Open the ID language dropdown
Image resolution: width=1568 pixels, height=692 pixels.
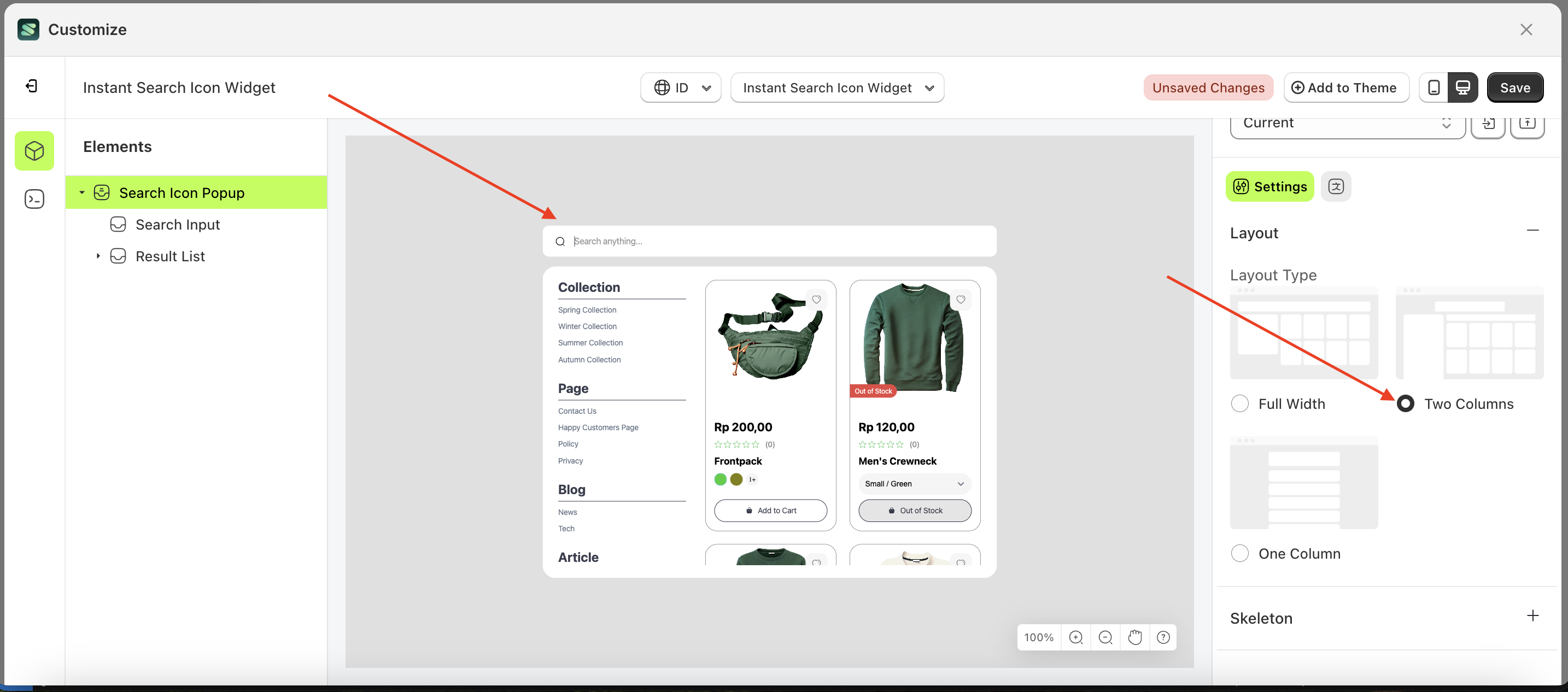pos(681,87)
